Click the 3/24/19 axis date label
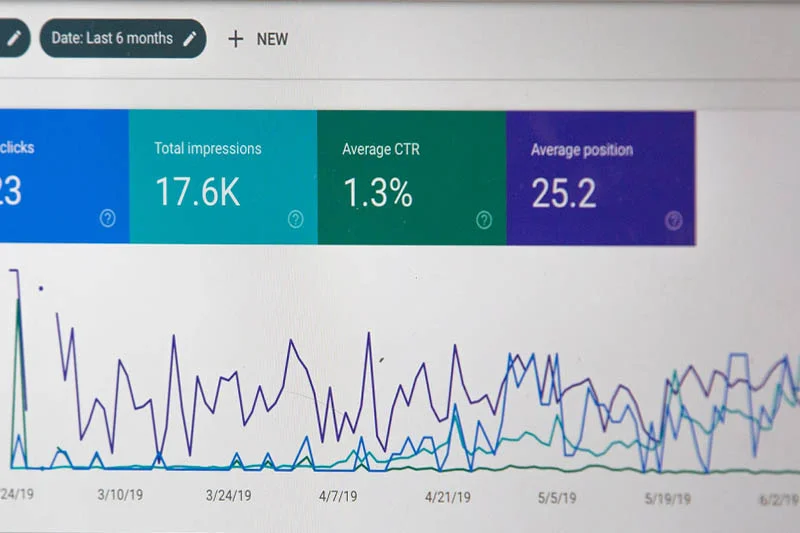The width and height of the screenshot is (800, 533). (228, 495)
